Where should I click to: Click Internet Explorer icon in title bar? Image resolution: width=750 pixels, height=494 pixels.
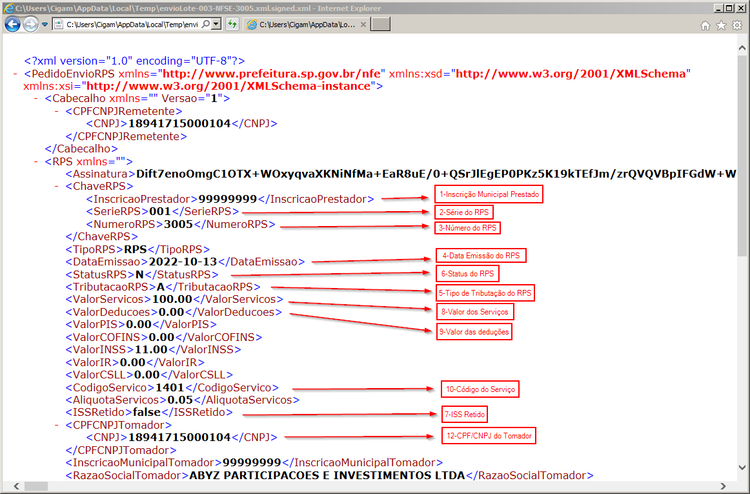(9, 8)
